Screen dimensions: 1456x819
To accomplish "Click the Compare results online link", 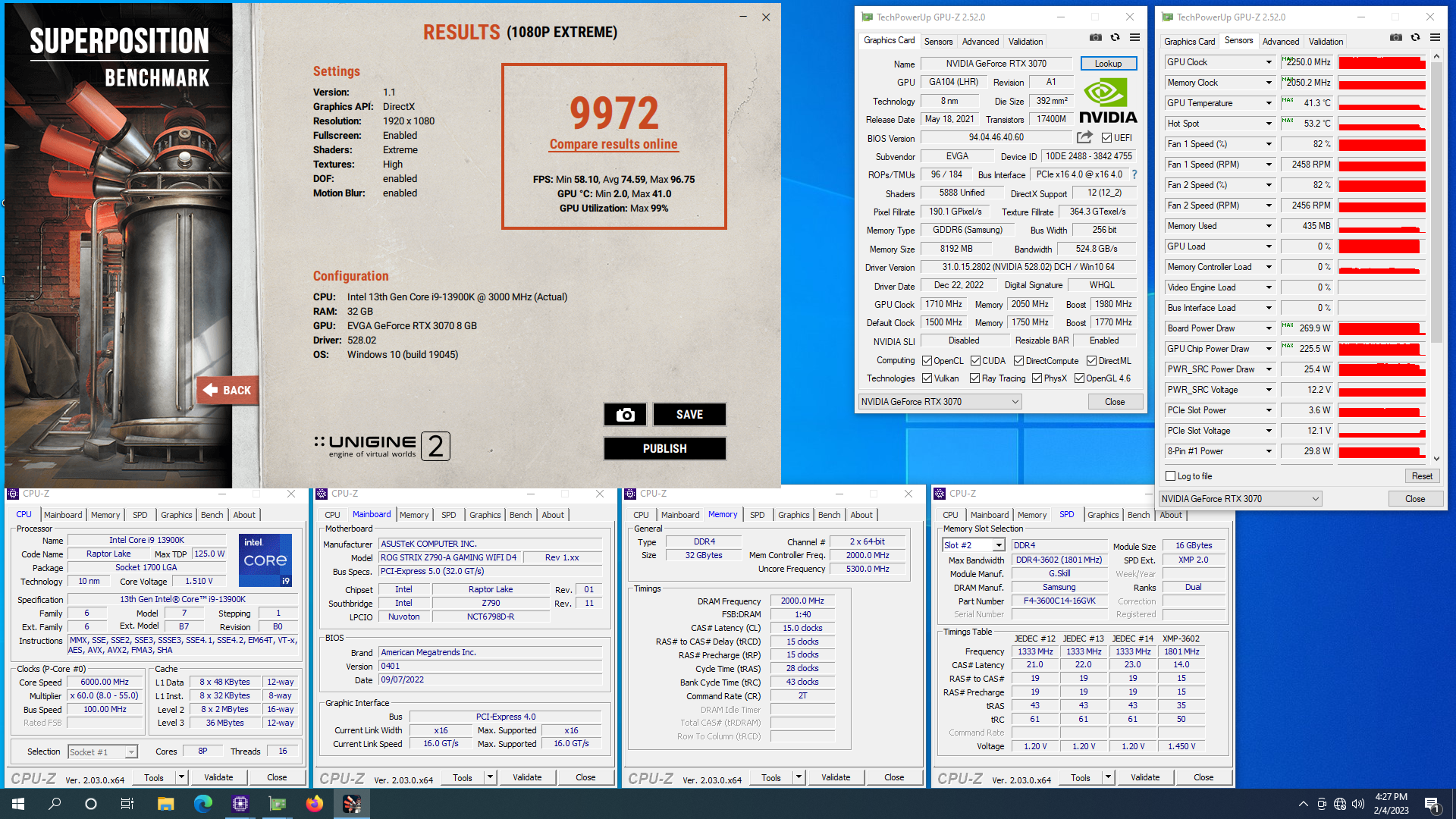I will (x=613, y=144).
